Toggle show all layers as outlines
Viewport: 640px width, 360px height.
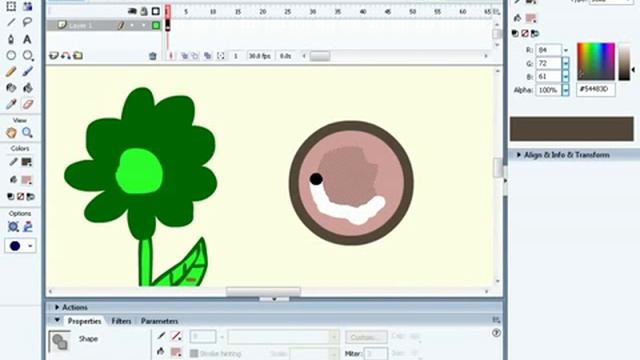click(x=156, y=11)
